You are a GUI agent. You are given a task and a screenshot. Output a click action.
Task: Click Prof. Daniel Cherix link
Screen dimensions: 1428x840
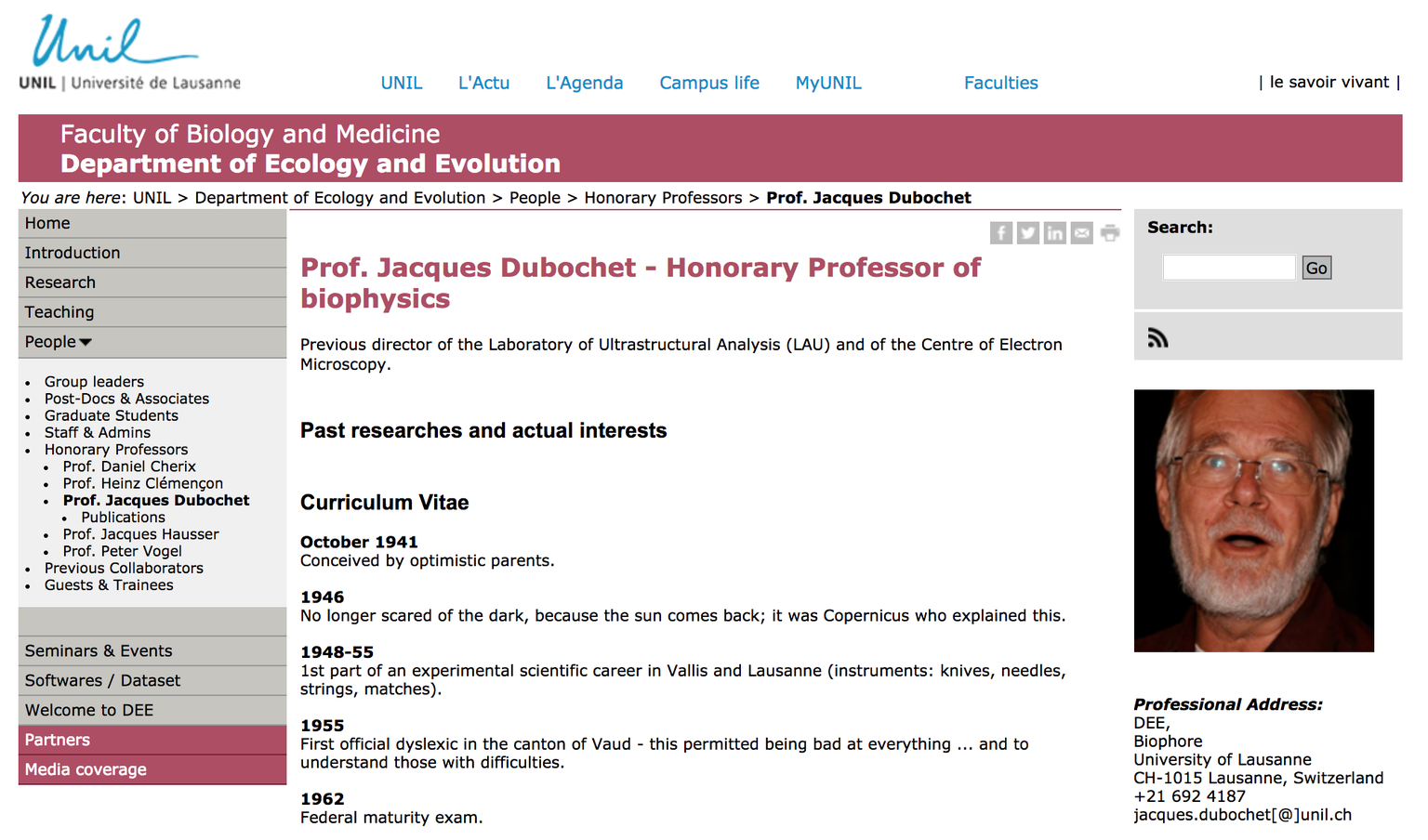(x=129, y=466)
